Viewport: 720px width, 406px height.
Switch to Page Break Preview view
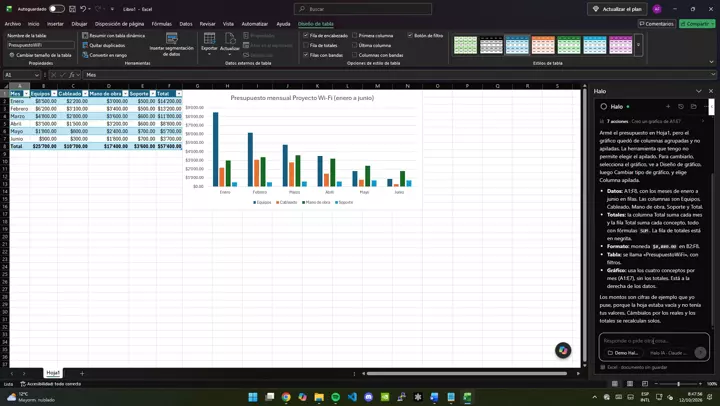(x=645, y=383)
